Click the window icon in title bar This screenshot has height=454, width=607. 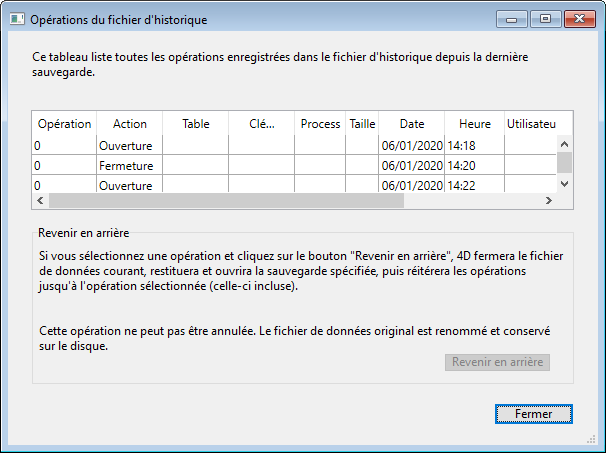pyautogui.click(x=17, y=19)
